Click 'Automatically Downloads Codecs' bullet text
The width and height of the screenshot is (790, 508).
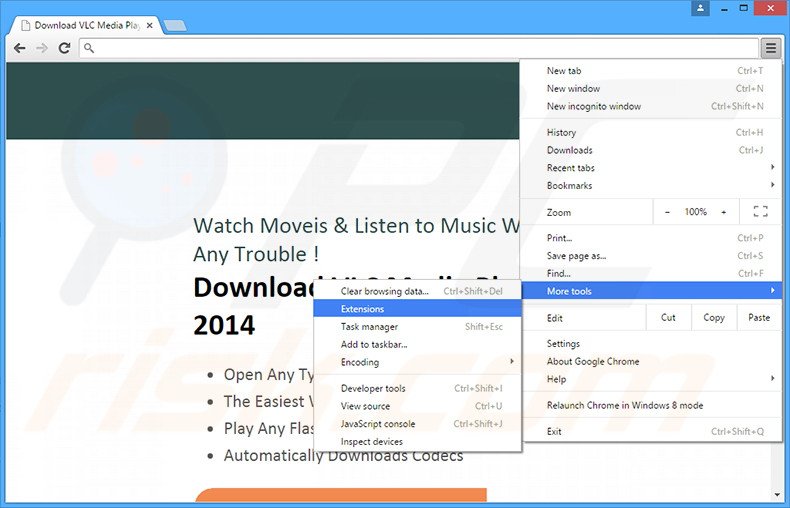point(343,456)
